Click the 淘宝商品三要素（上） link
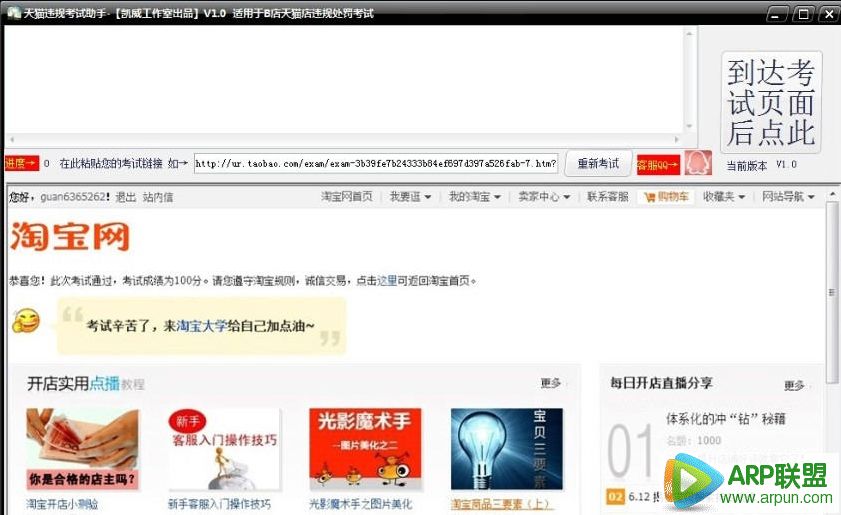841x515 pixels. coord(500,504)
